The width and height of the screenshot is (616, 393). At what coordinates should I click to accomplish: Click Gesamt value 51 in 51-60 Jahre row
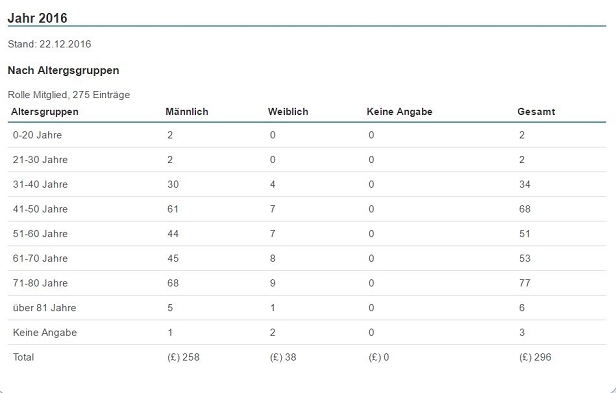point(525,234)
